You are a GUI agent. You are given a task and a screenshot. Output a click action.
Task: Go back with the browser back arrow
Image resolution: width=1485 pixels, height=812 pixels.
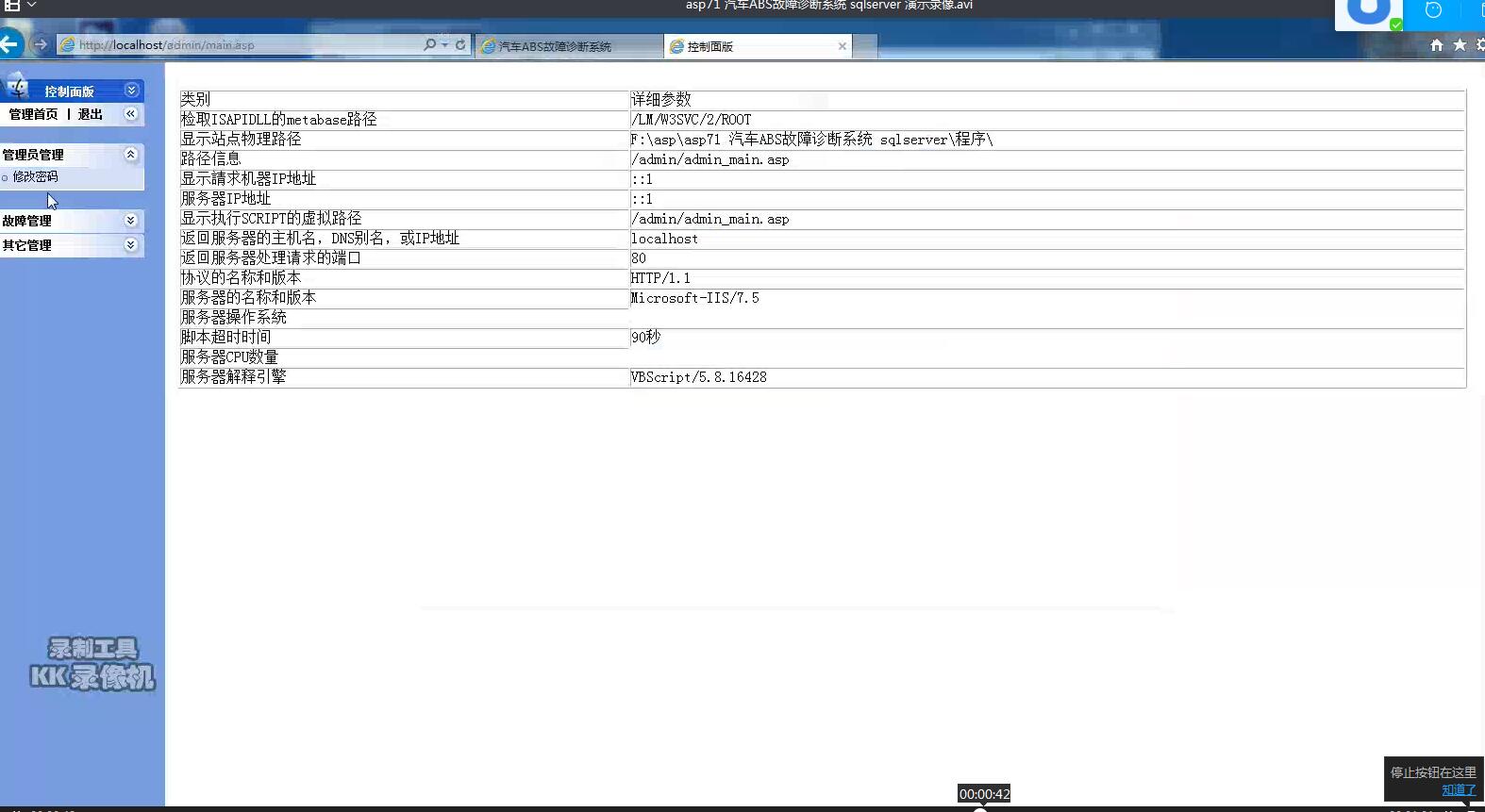(x=9, y=44)
